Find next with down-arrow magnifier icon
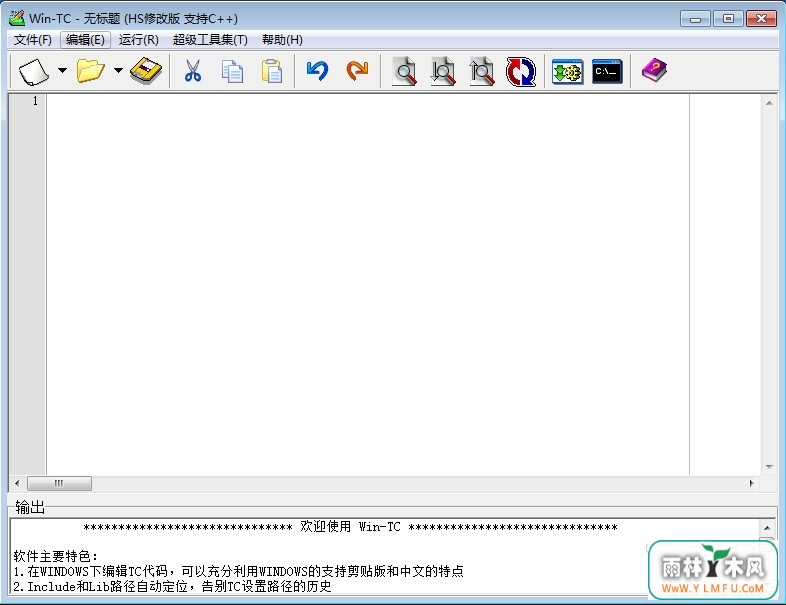This screenshot has width=786, height=605. (443, 71)
